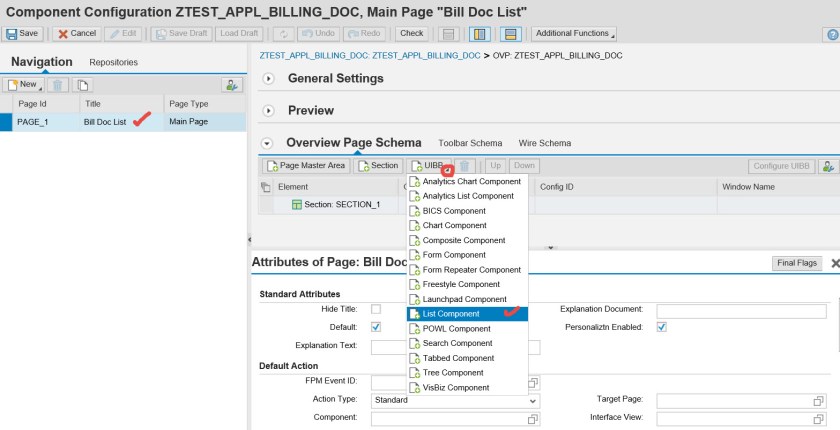Click the Undo toolbar button
The image size is (840, 430).
pos(319,34)
